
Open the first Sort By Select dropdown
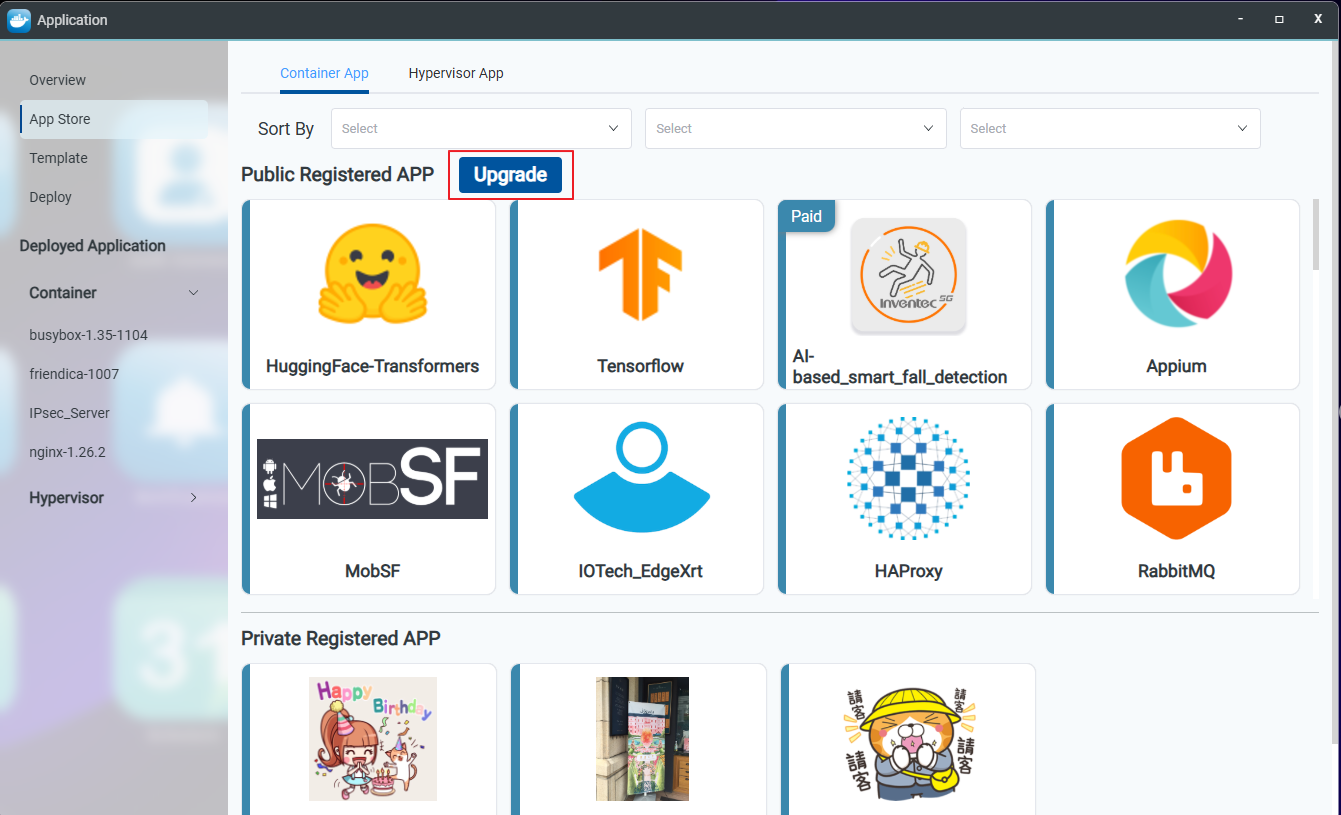point(481,128)
